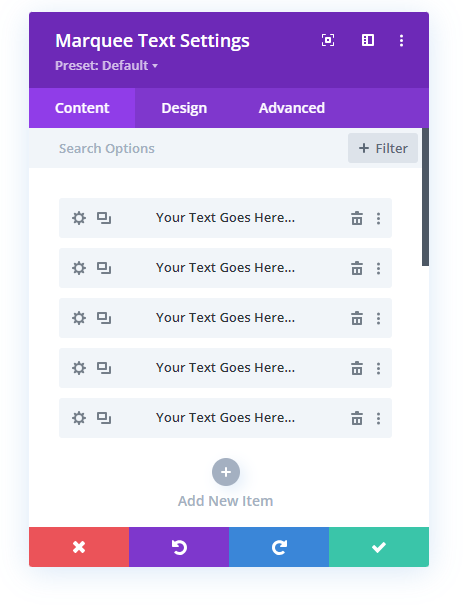Viewport: 463px width, 605px height.
Task: Discard changes with red X button
Action: tap(79, 547)
